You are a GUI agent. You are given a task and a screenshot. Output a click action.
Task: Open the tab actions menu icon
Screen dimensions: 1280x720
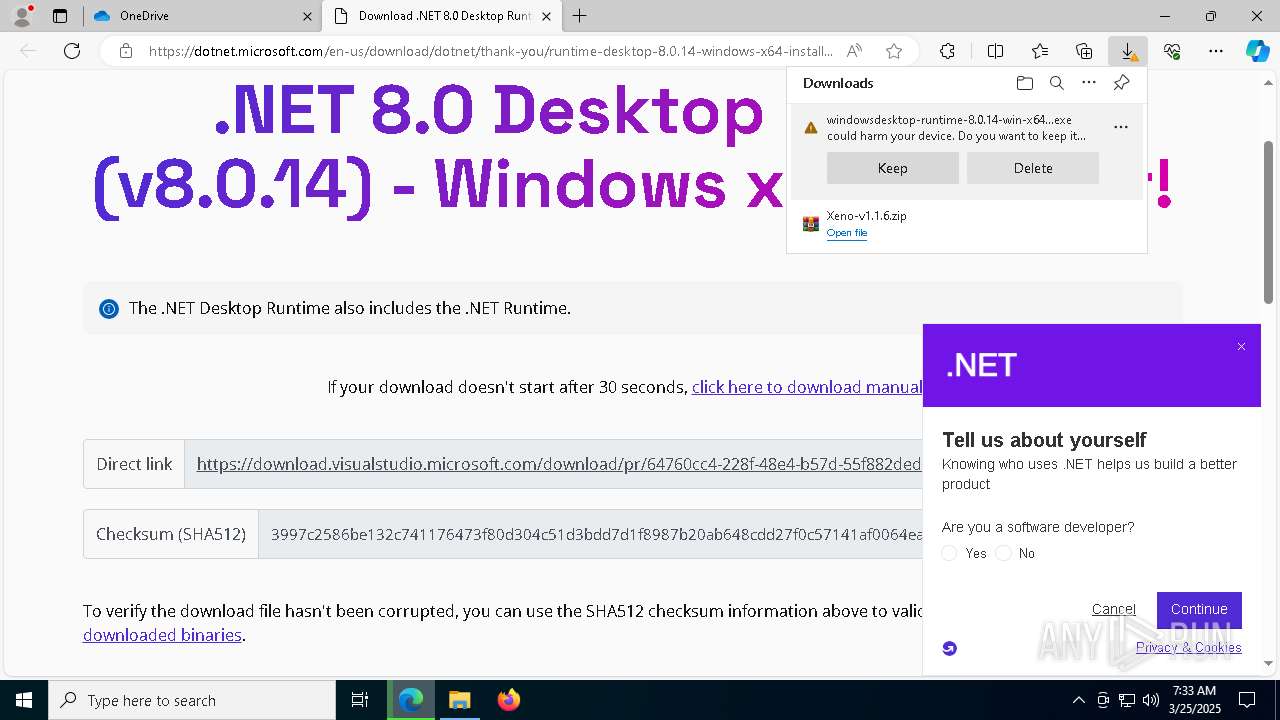(x=60, y=16)
